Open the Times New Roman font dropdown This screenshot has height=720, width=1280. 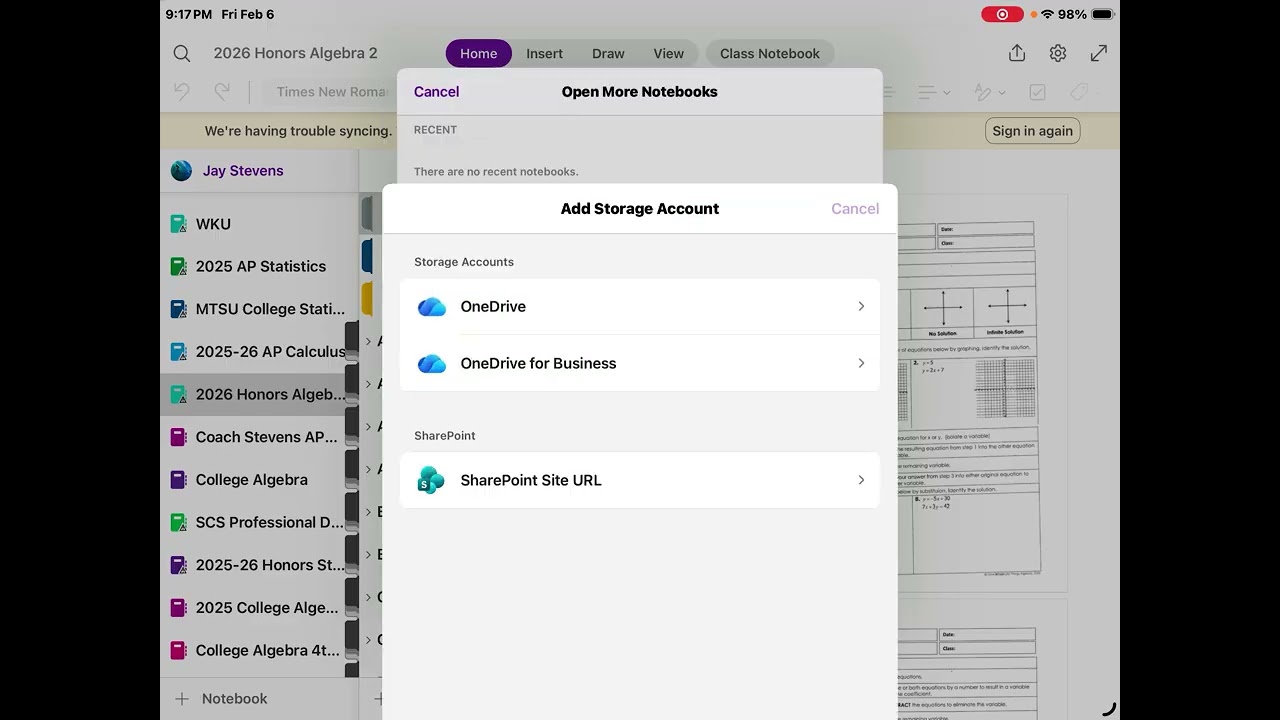pos(330,92)
